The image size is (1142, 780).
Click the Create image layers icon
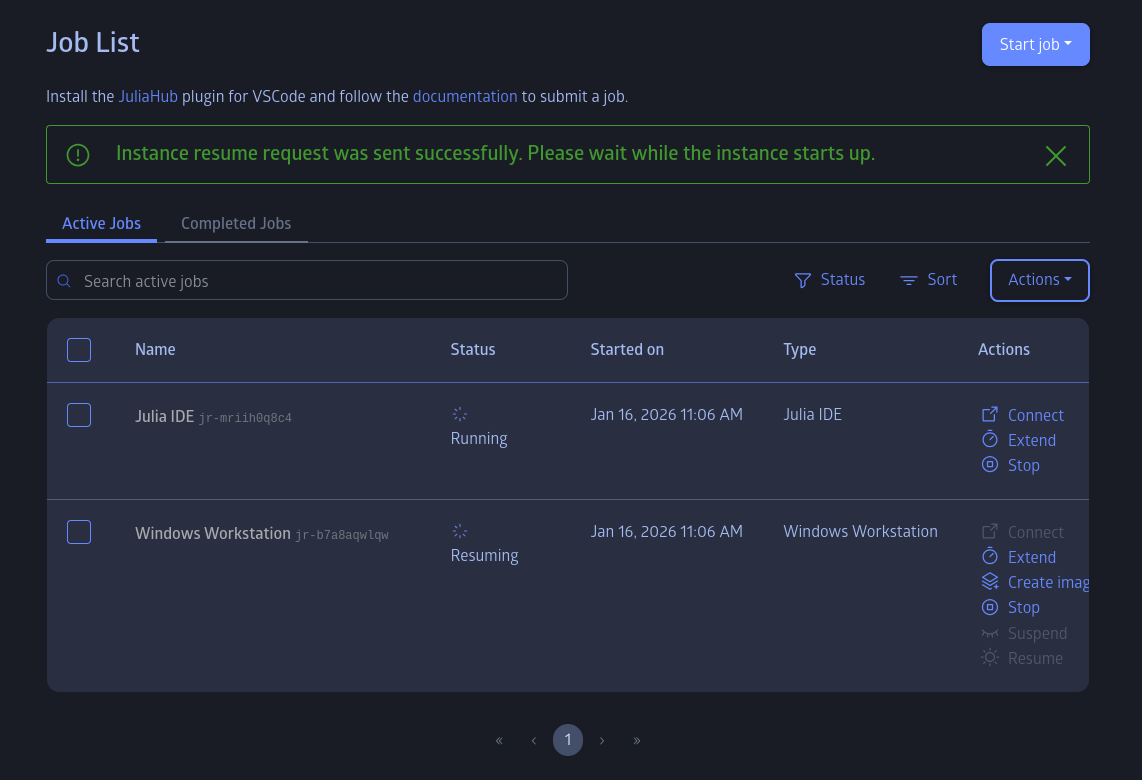point(989,581)
